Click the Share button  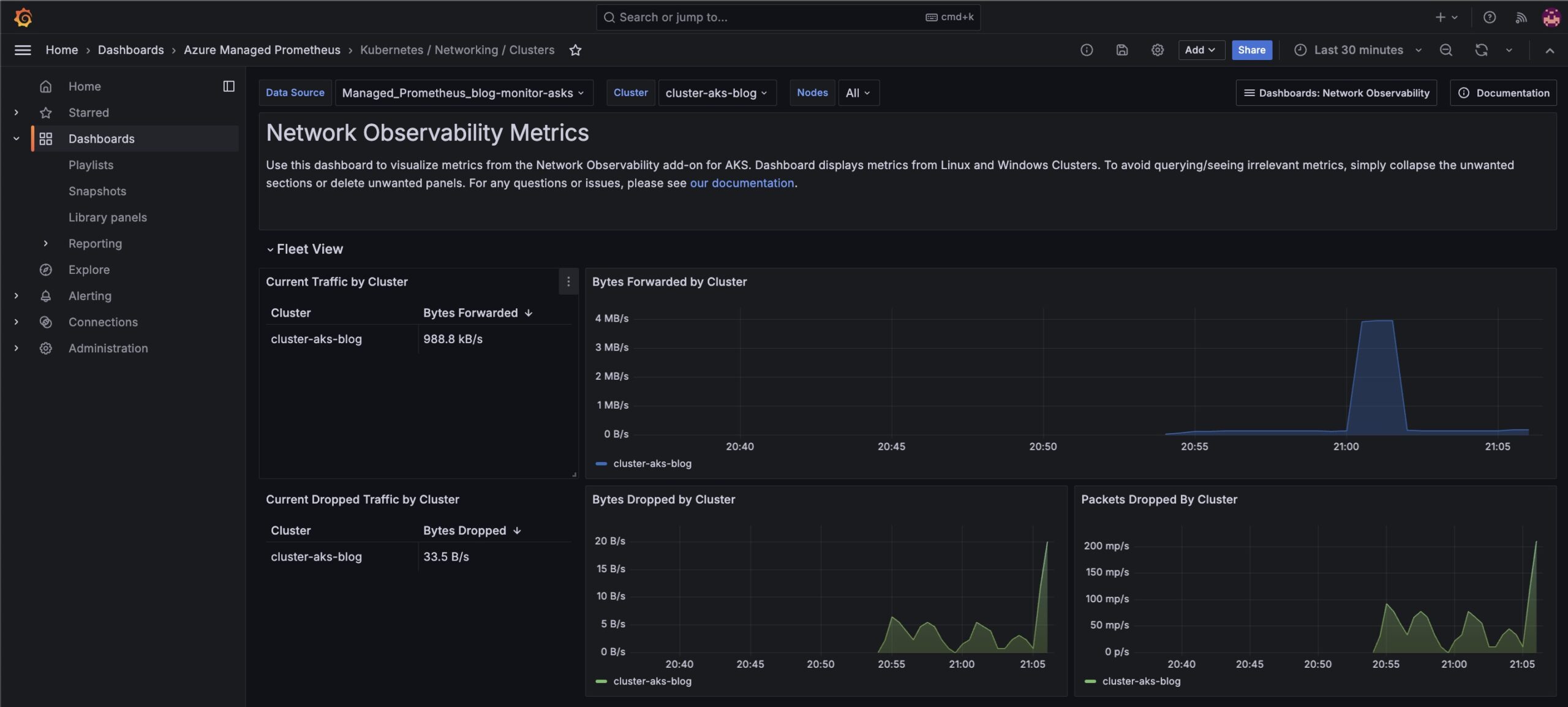1251,50
